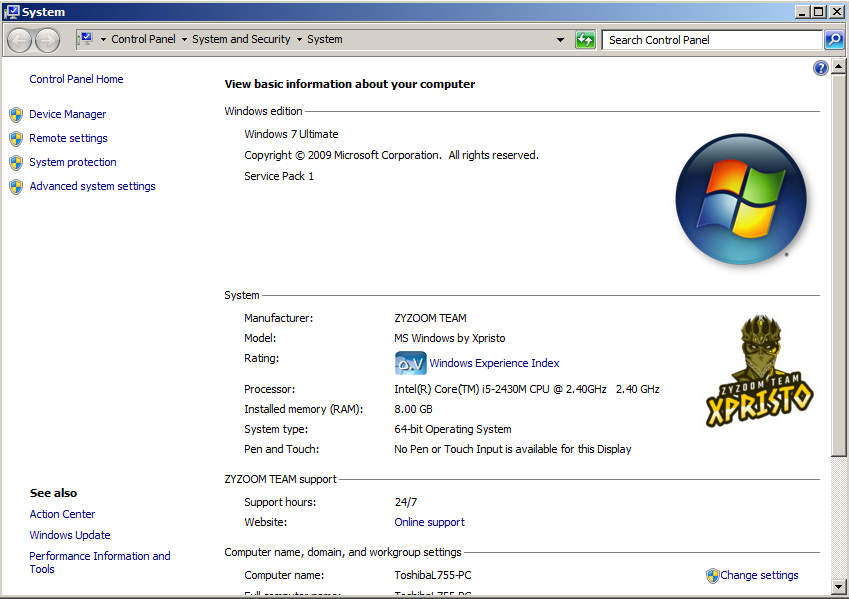Click the Microsoft Corporation copyright line

(391, 155)
